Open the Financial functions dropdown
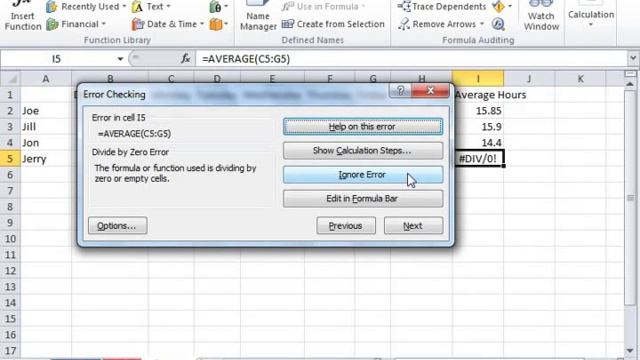Image resolution: width=640 pixels, height=360 pixels. click(76, 24)
